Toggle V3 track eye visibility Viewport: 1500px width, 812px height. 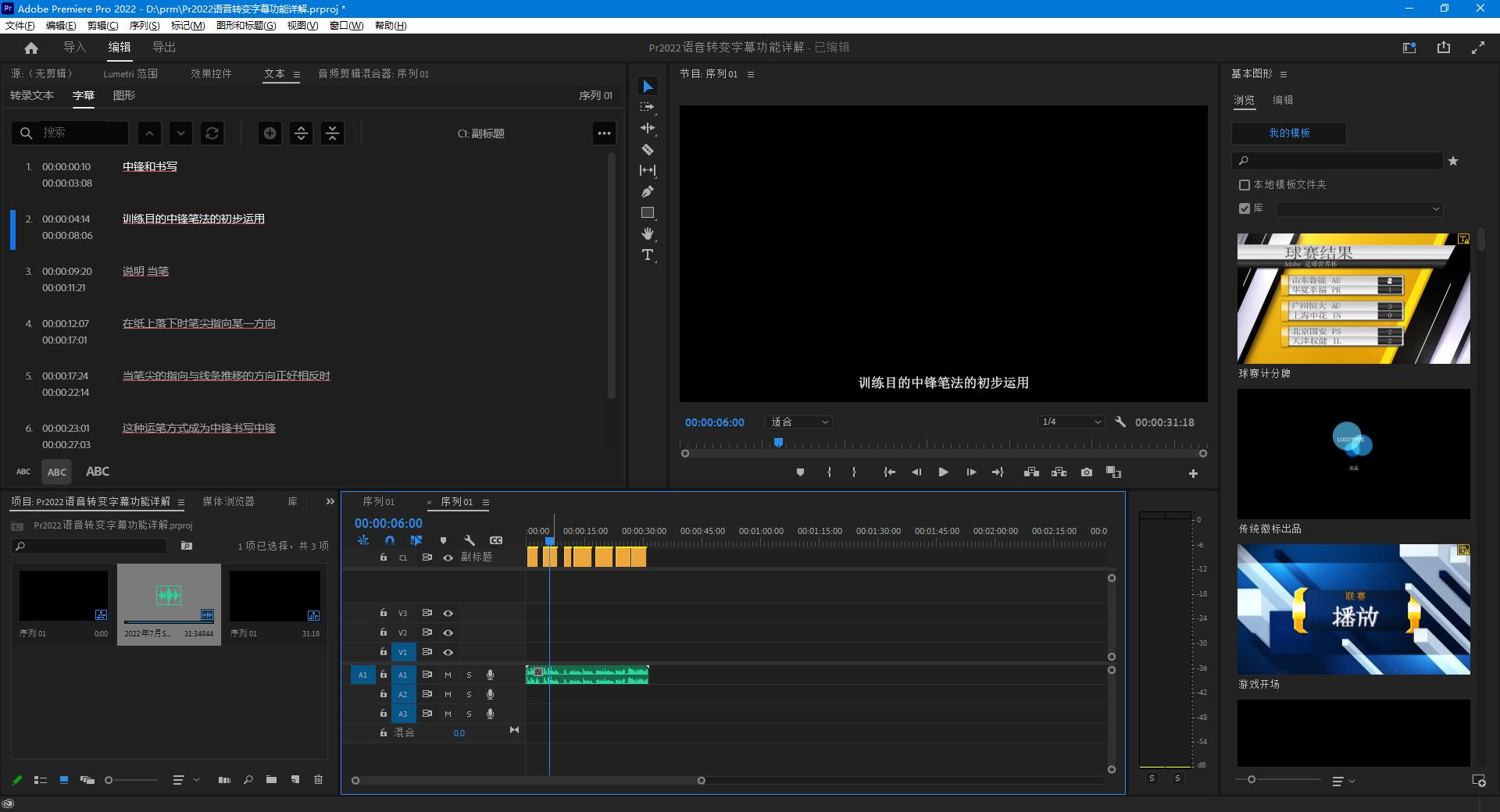click(x=448, y=613)
